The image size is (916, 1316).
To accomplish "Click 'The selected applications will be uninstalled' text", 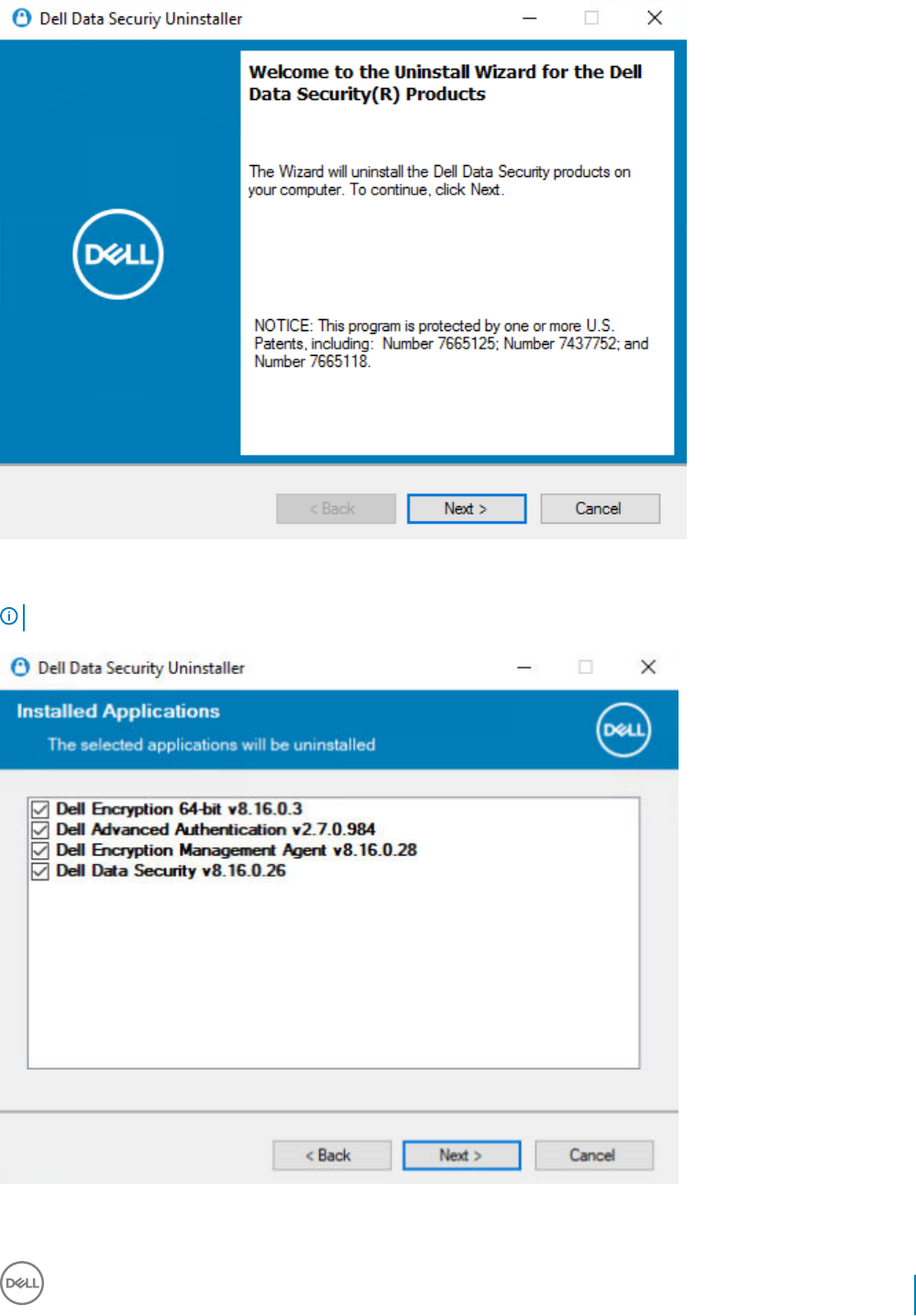I will click(212, 745).
